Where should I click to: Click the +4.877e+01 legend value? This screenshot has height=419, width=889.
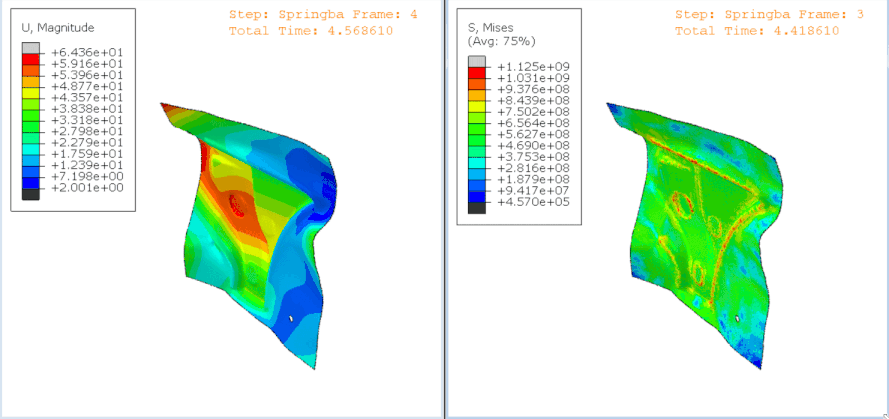(x=87, y=87)
